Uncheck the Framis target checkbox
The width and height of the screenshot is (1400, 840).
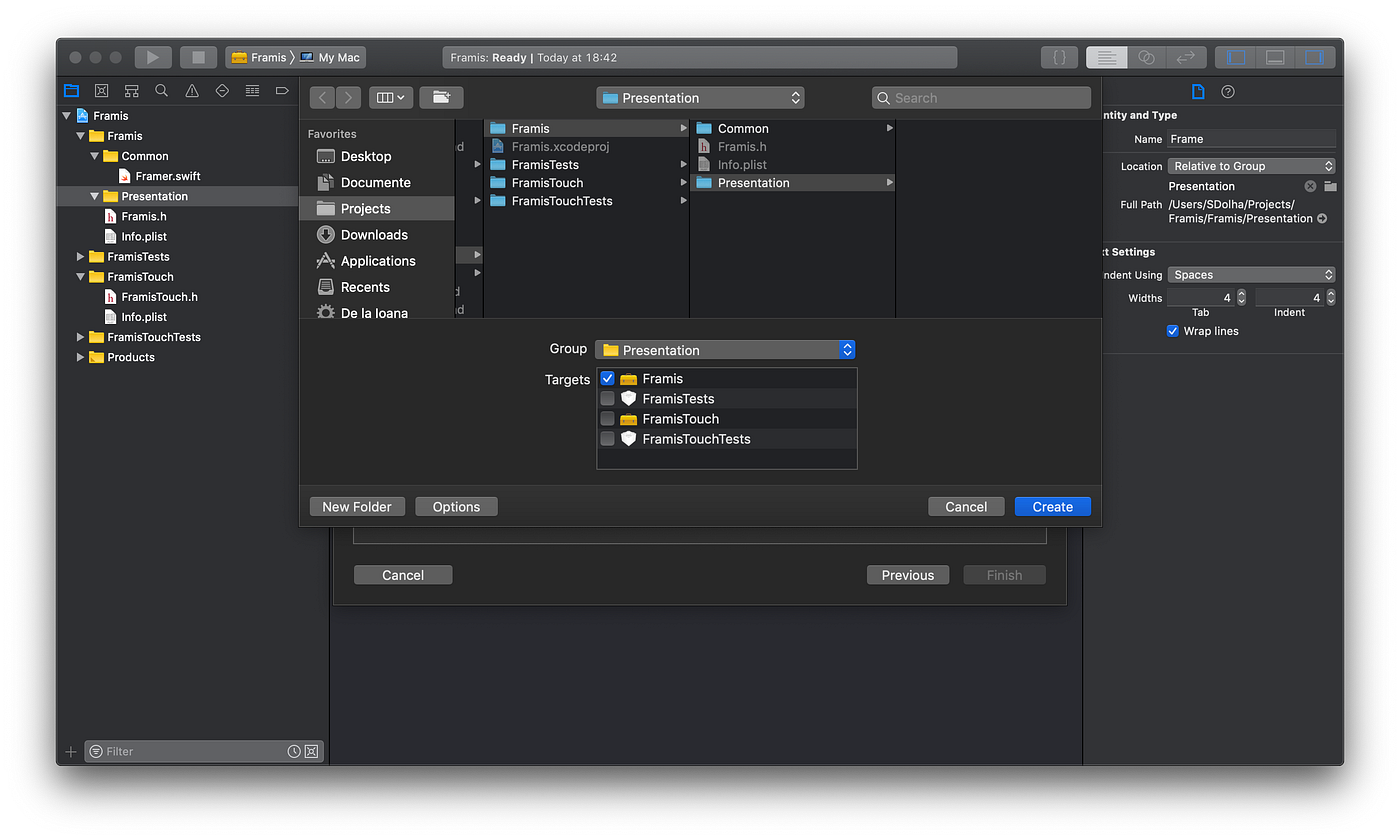coord(607,378)
